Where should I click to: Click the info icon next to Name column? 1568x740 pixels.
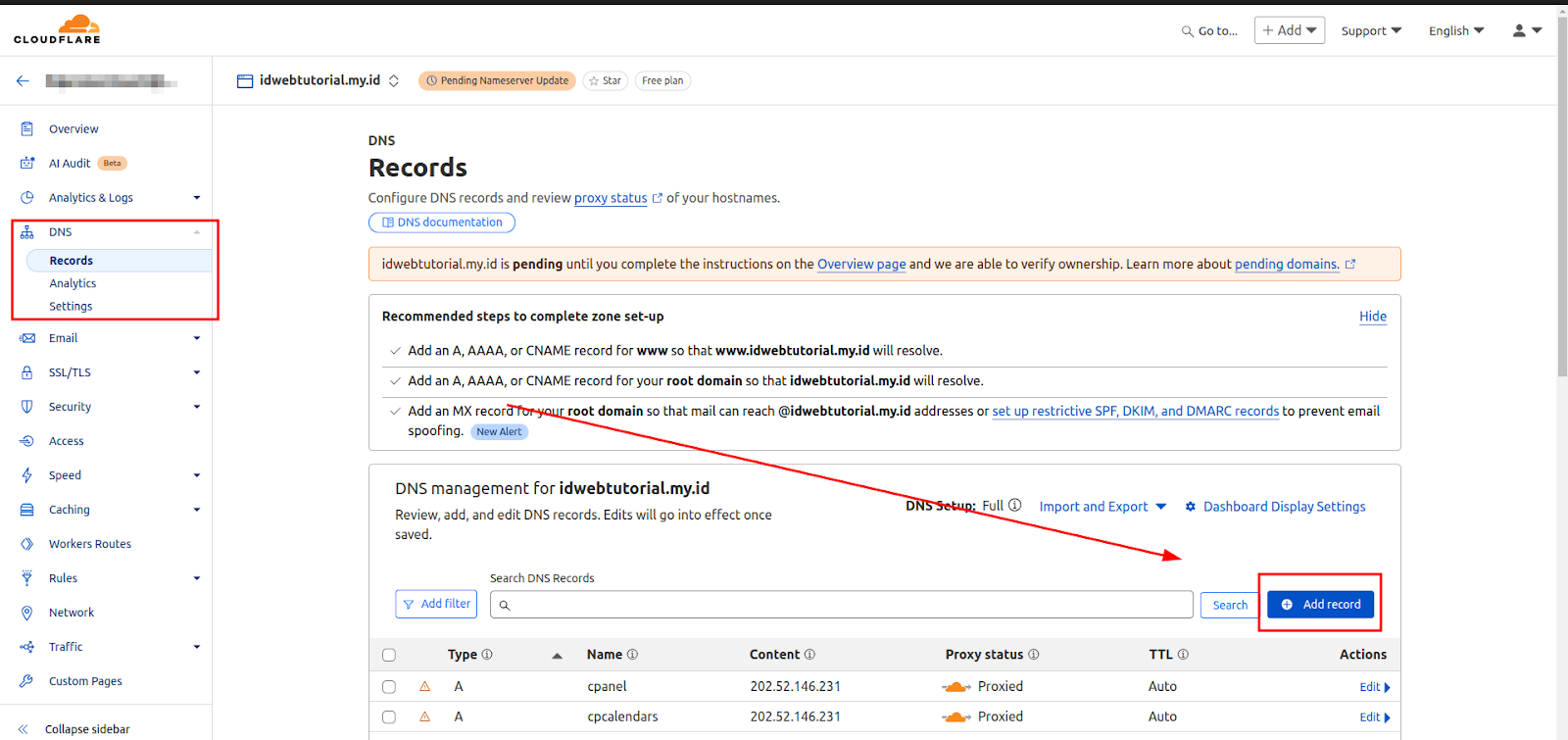(x=632, y=654)
